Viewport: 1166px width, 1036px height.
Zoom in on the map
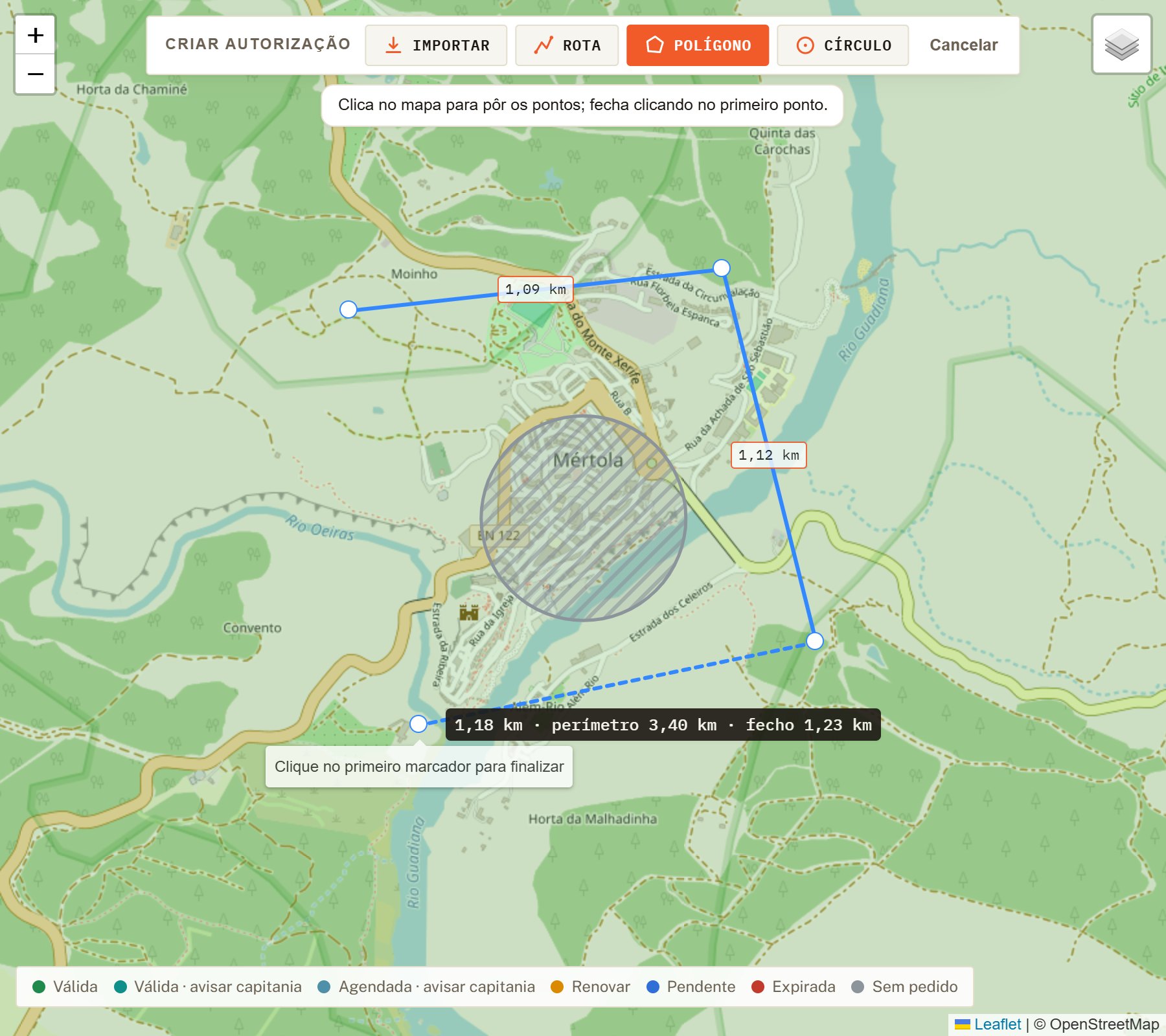36,35
